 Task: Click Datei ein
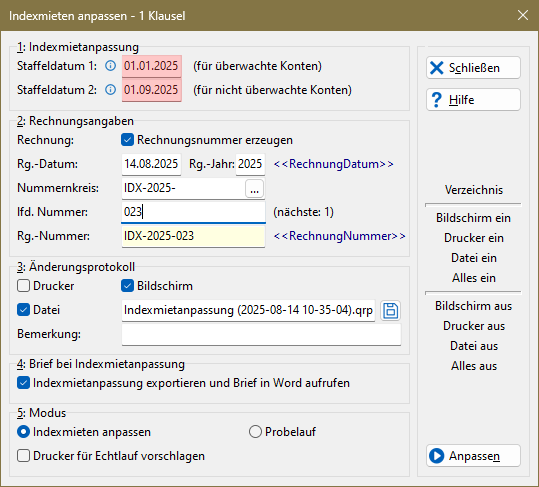(473, 258)
